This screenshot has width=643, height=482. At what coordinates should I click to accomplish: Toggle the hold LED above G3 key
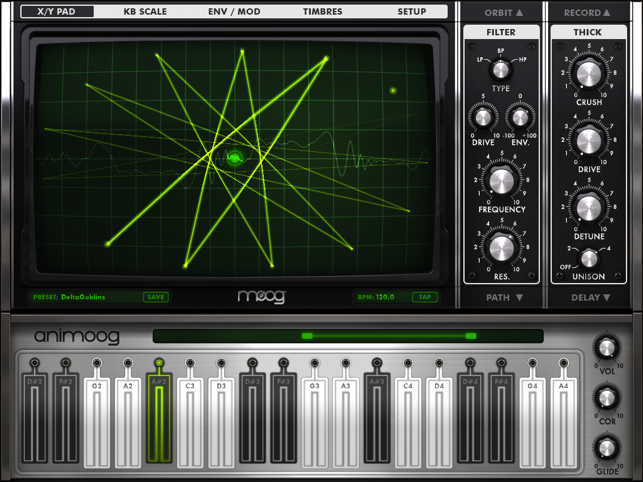click(315, 363)
